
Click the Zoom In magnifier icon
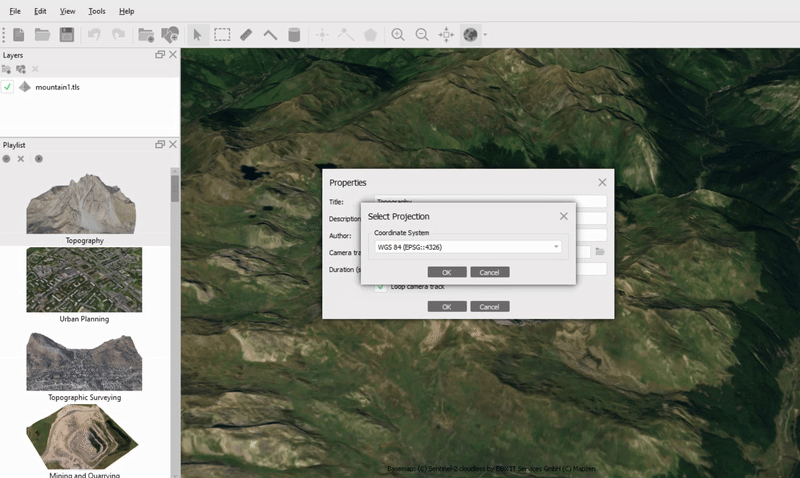398,34
